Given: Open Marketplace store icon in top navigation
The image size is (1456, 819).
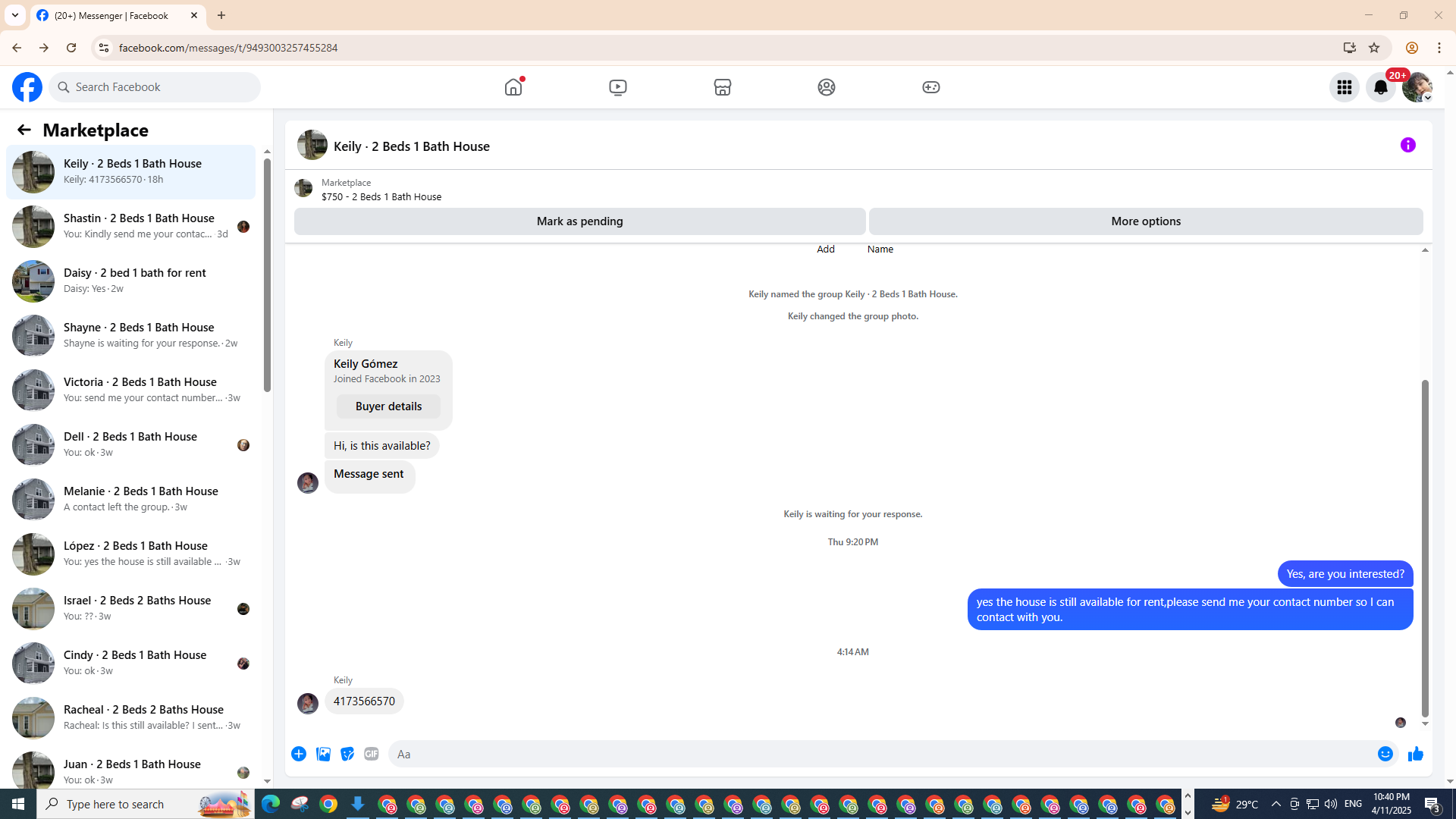Looking at the screenshot, I should pos(722,87).
